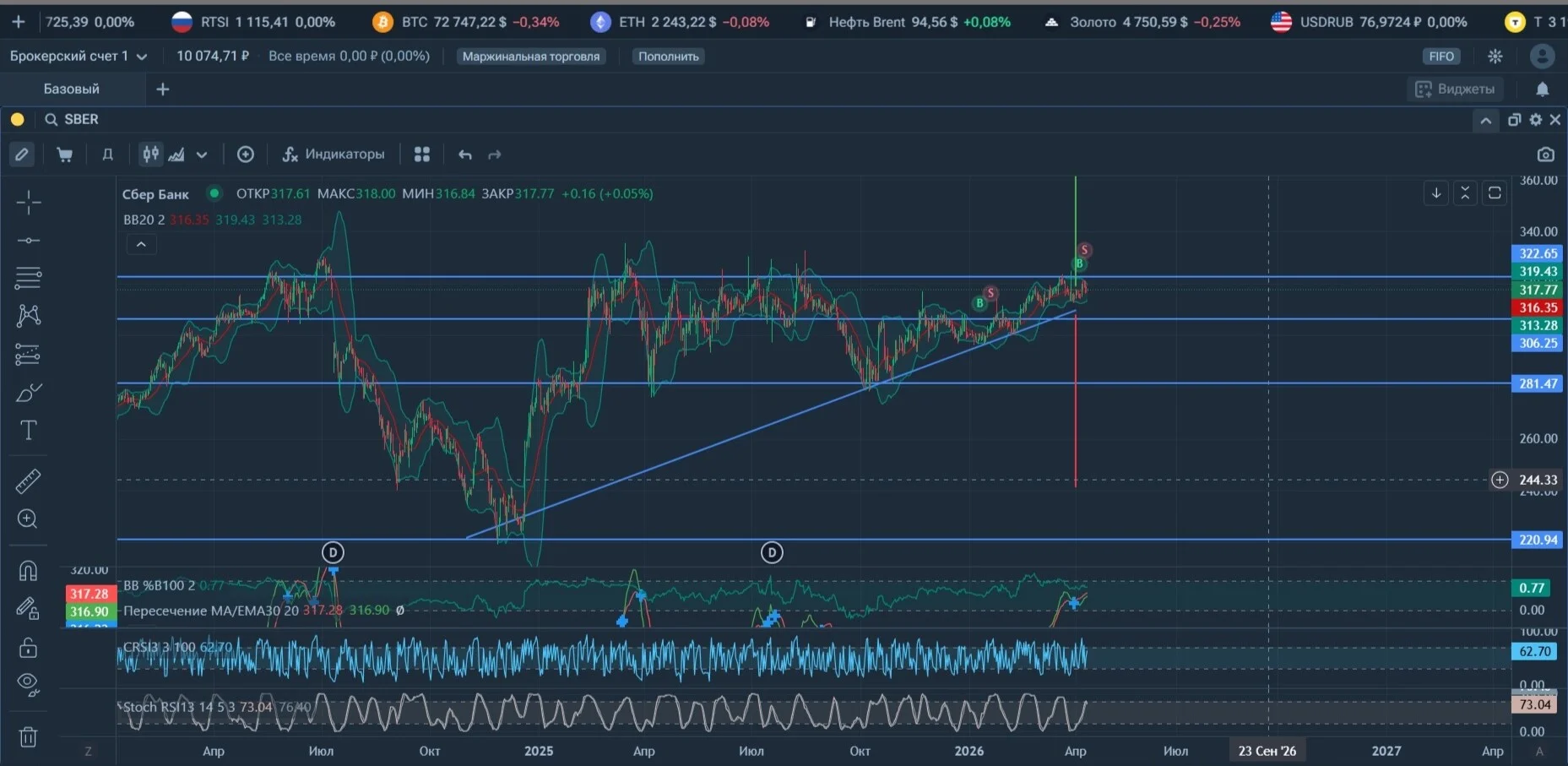1568x766 pixels.
Task: Click the BB20 2 indicator legend
Action: point(144,220)
